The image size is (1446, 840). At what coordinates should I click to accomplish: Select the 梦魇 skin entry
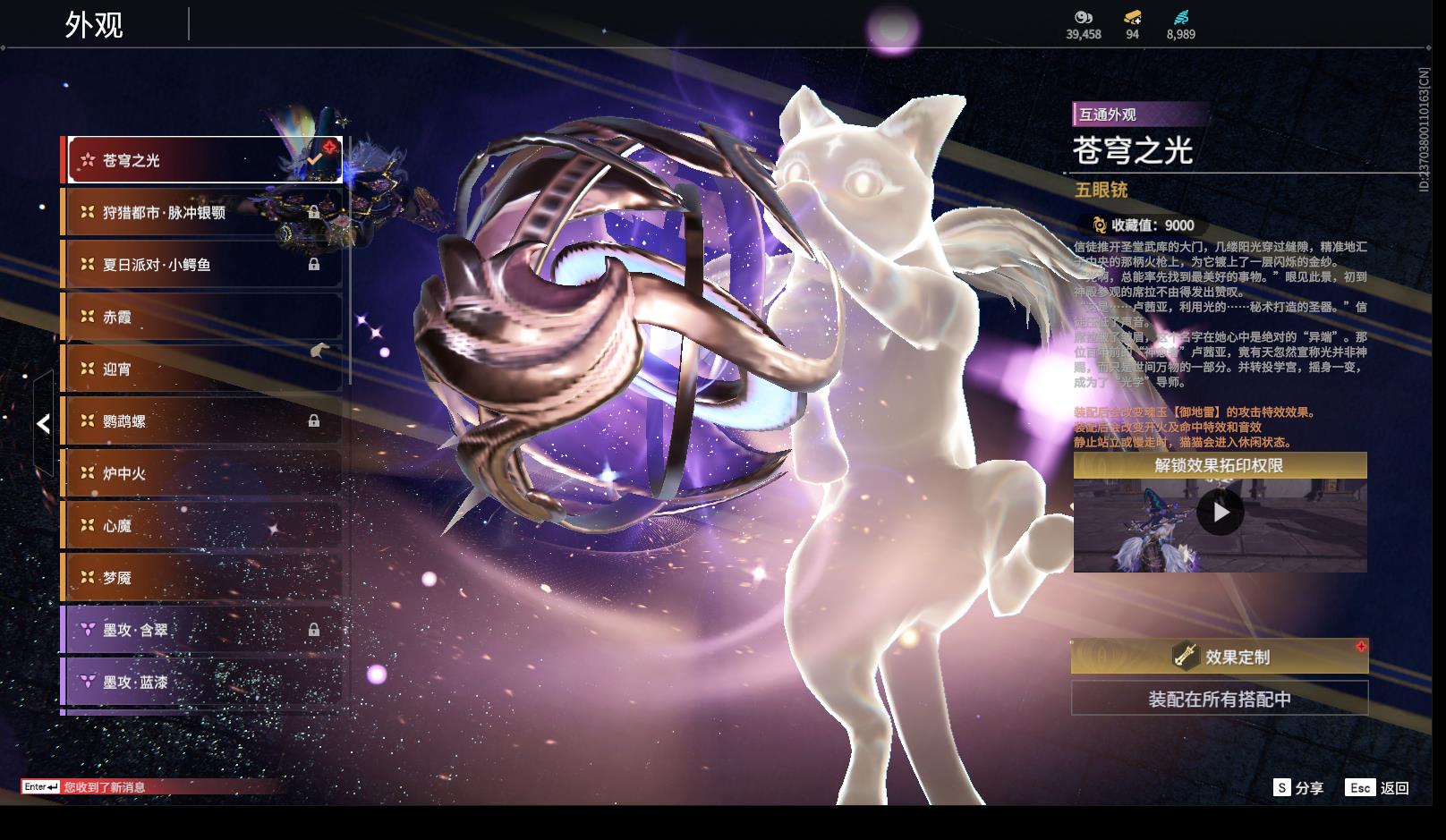(201, 578)
